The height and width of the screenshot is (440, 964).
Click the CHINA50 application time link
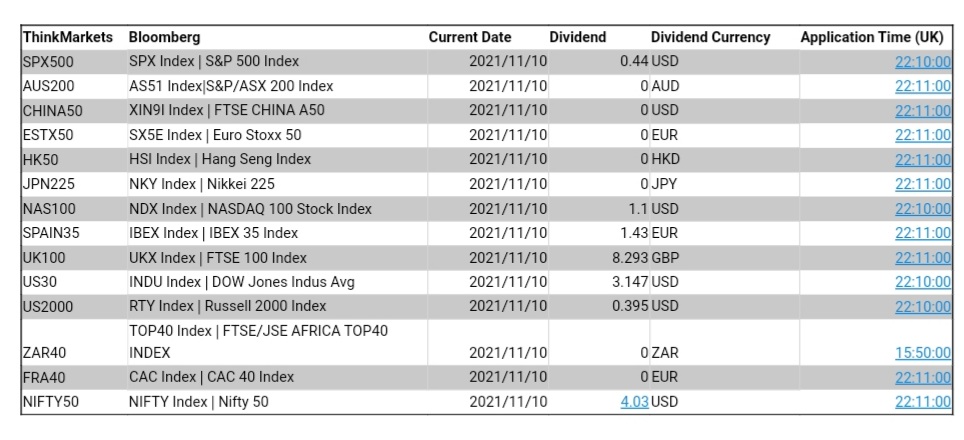922,111
